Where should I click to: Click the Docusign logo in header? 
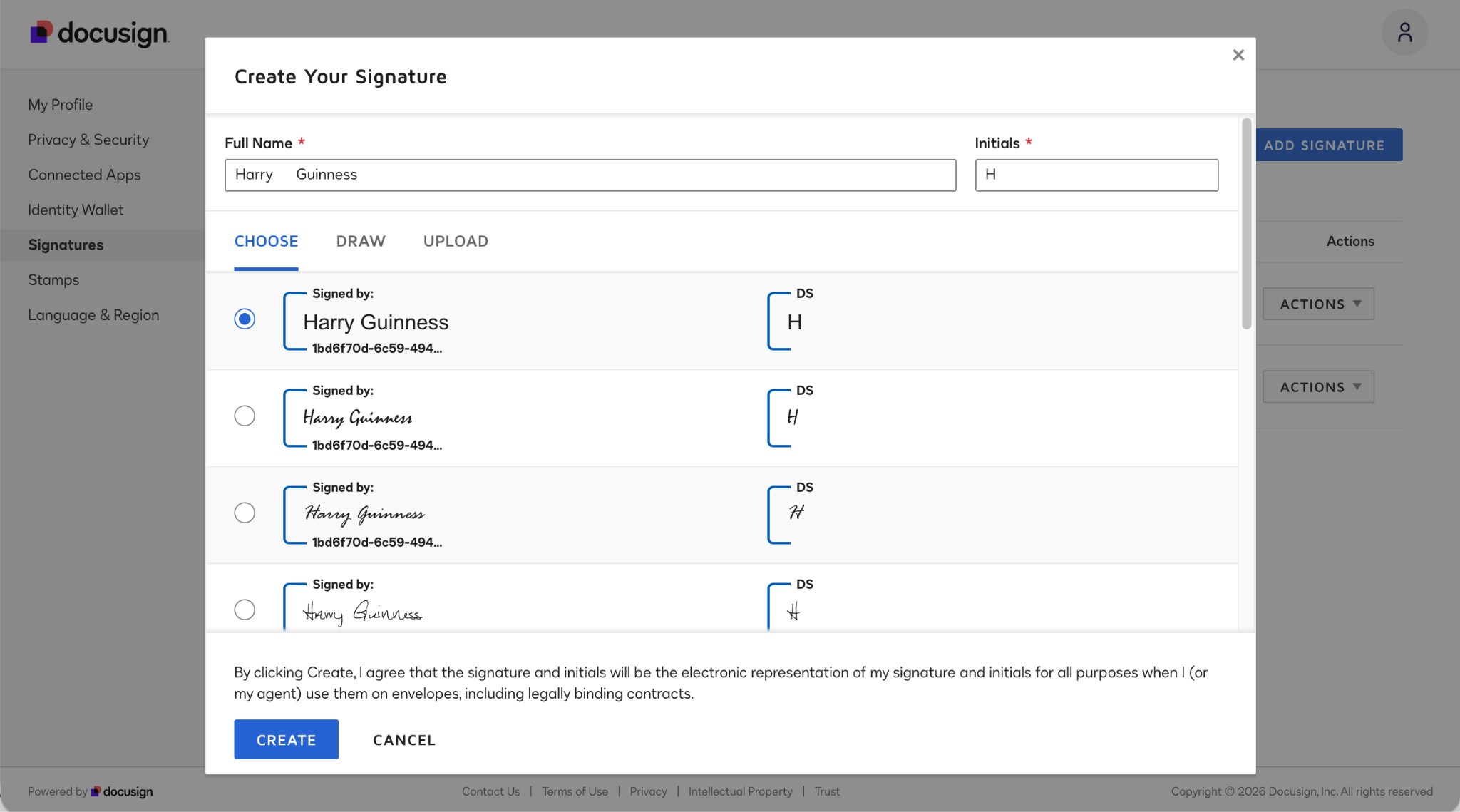[x=99, y=33]
